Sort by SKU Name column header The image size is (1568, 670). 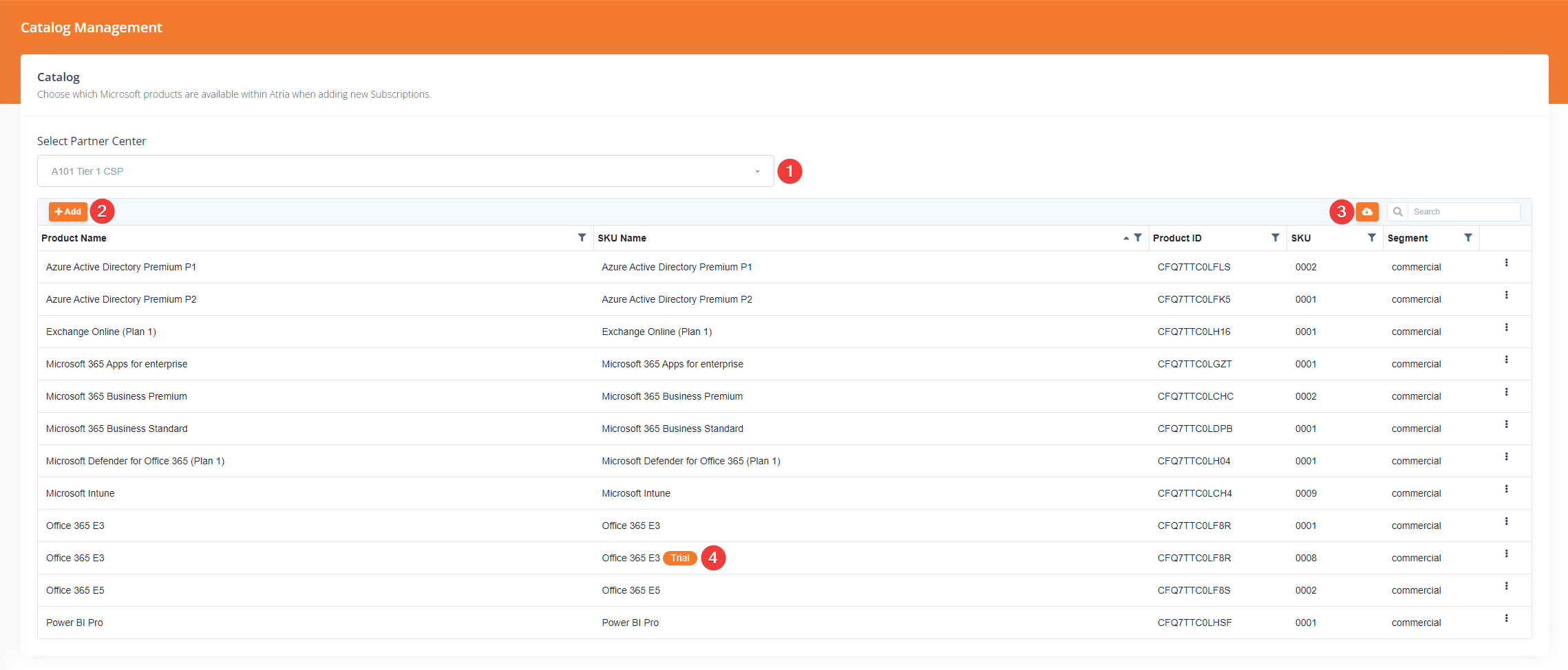click(x=622, y=238)
